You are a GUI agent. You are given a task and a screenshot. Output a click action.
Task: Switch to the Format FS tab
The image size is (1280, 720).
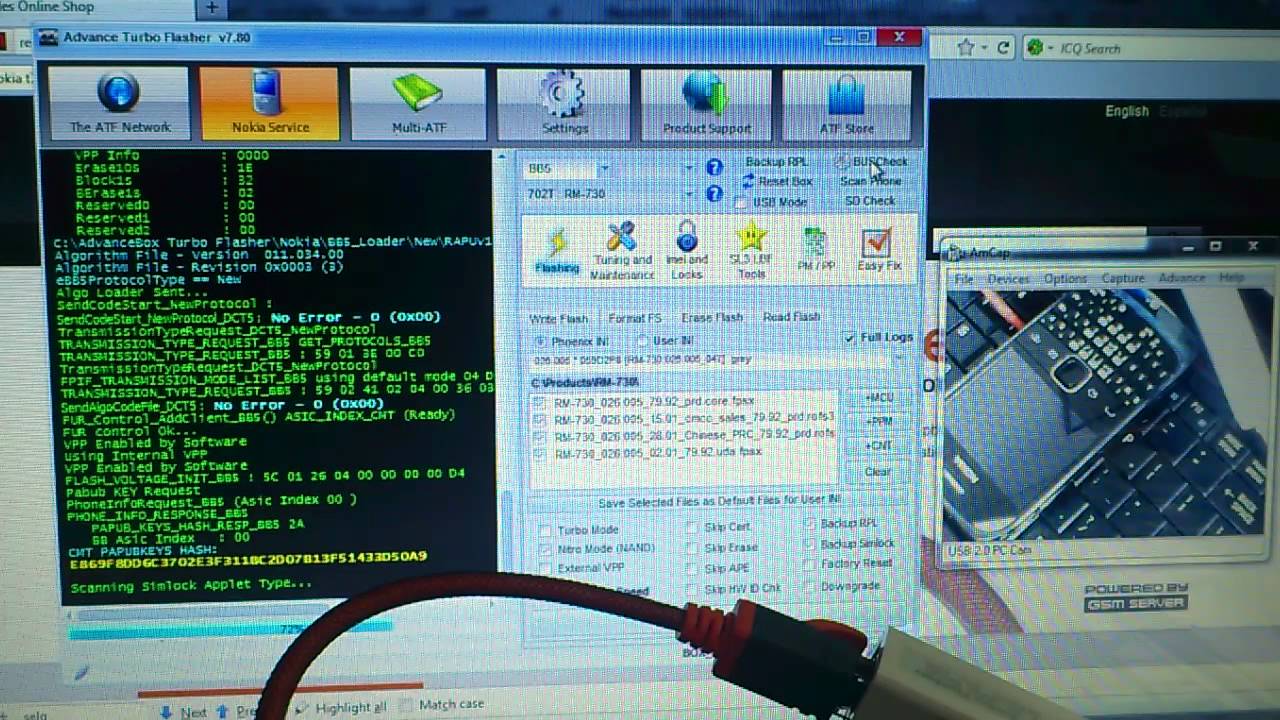(x=635, y=318)
